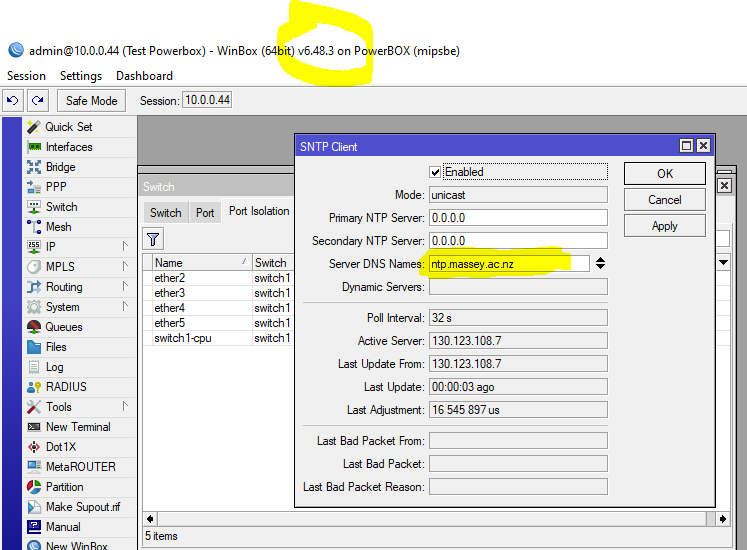
Task: Open the Log icon in the sidebar
Action: pyautogui.click(x=34, y=367)
